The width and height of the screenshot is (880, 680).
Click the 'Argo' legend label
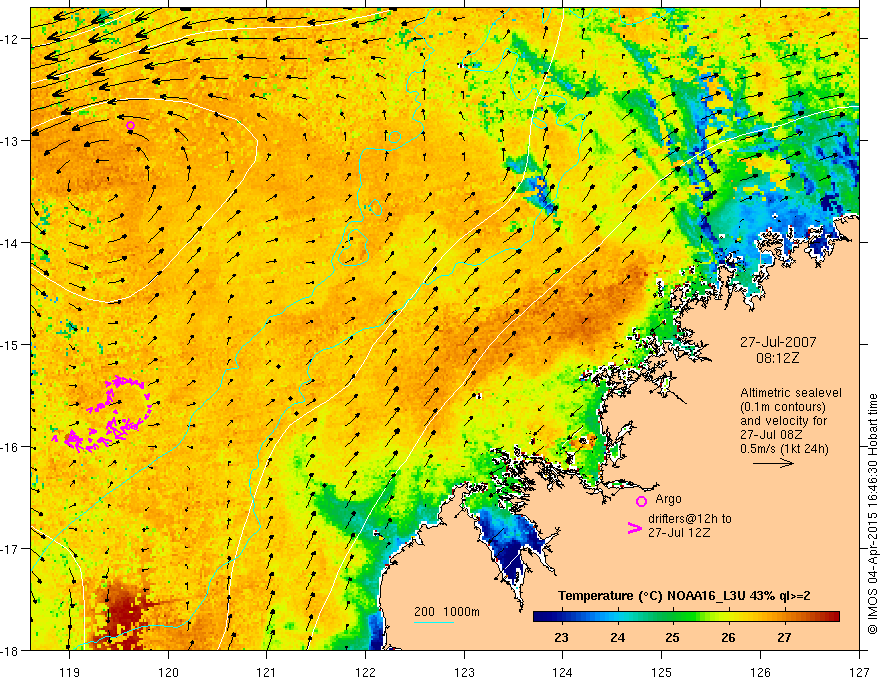click(x=668, y=499)
